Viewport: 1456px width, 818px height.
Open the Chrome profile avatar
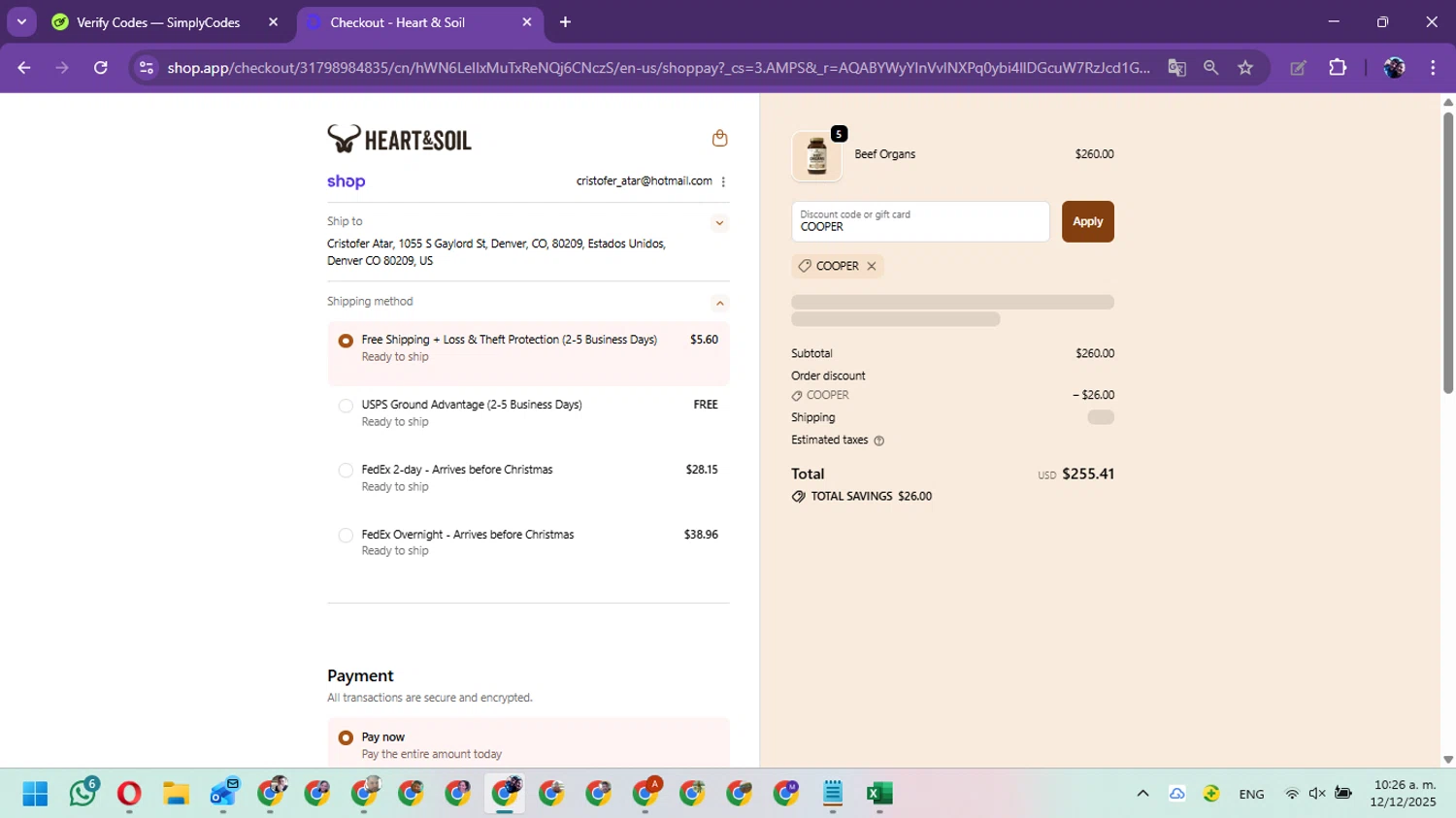tap(1394, 67)
